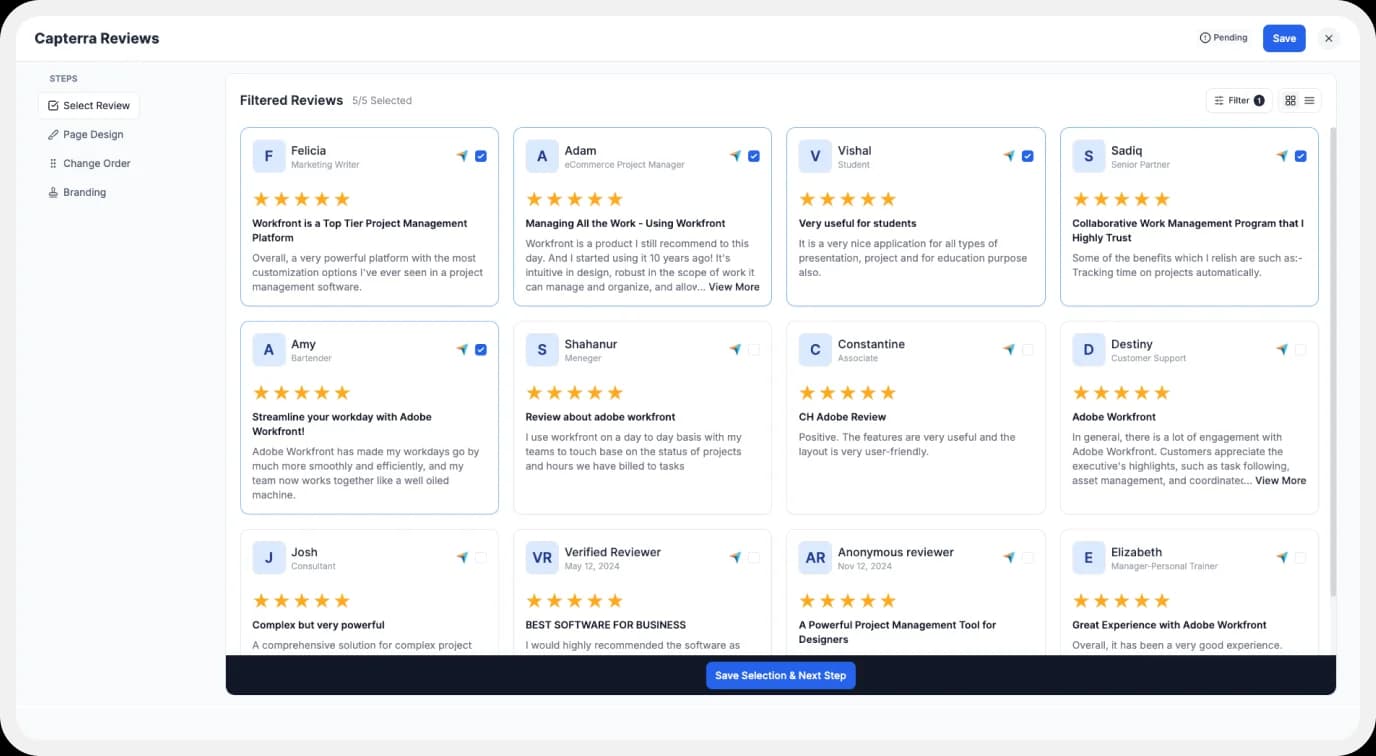The width and height of the screenshot is (1376, 756).
Task: Click the share icon on Felicia's review
Action: [462, 155]
